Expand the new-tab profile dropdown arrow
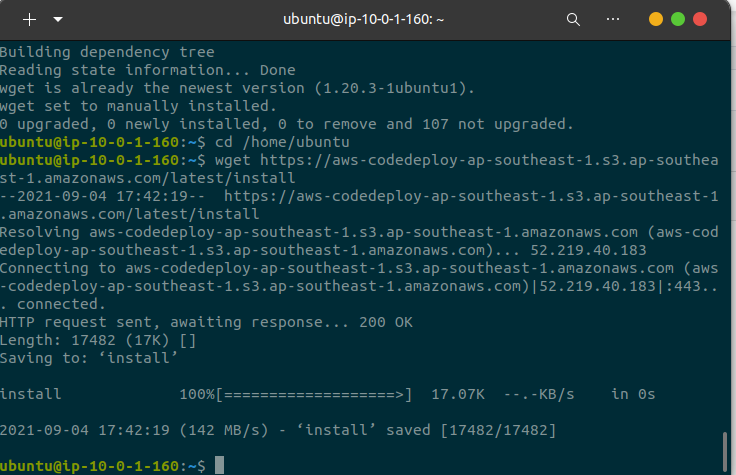 pyautogui.click(x=58, y=20)
